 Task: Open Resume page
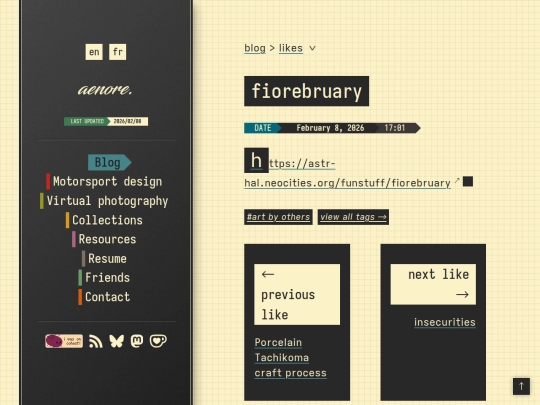tap(104, 259)
